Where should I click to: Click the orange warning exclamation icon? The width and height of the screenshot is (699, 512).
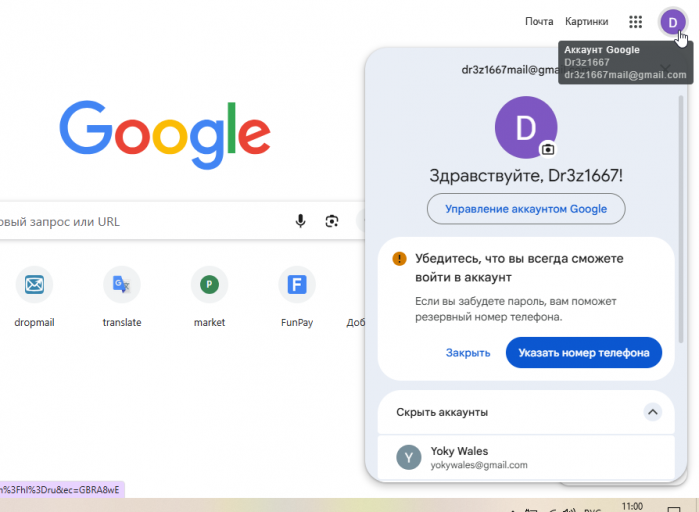click(x=399, y=258)
